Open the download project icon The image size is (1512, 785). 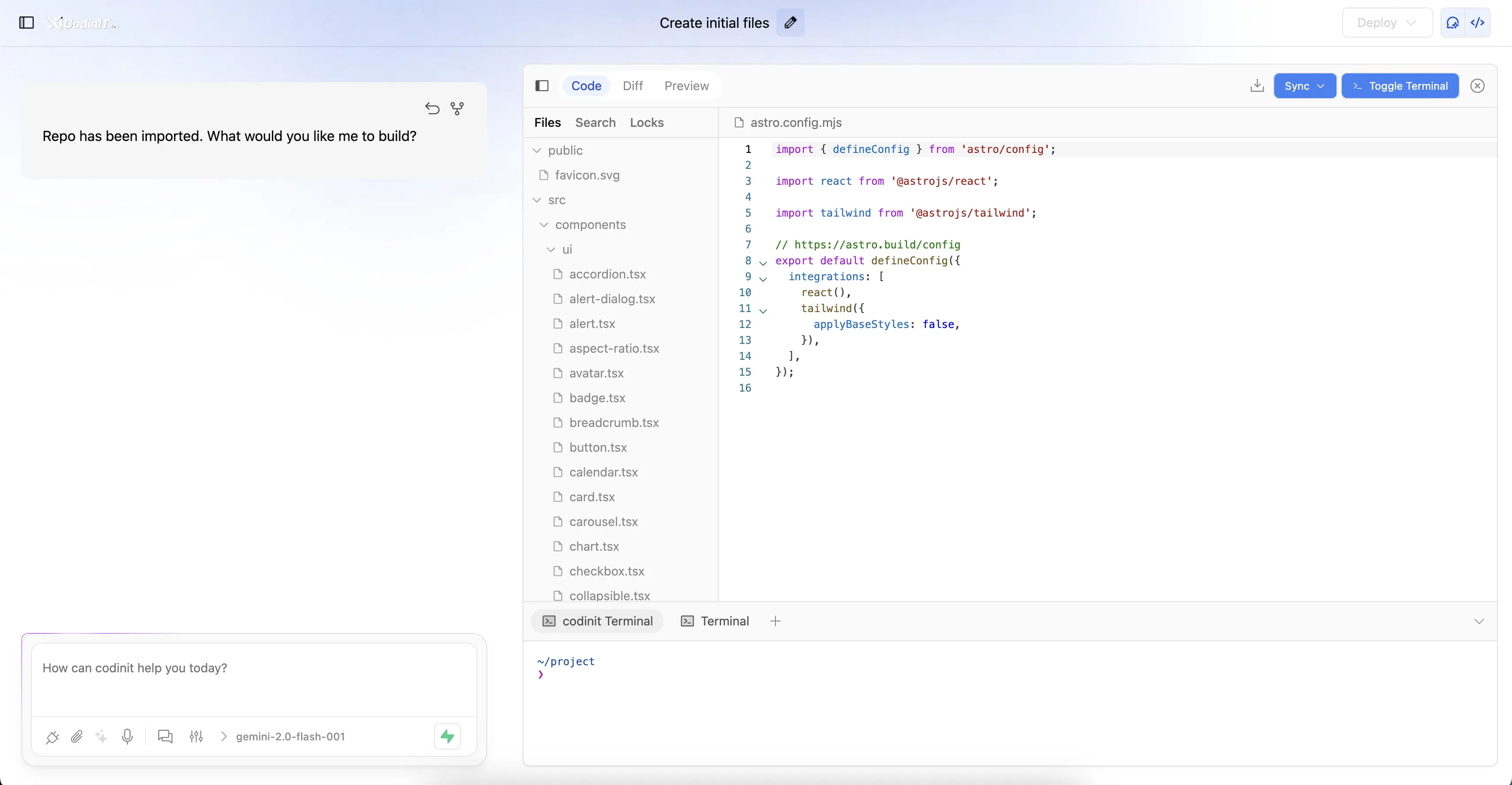(x=1256, y=86)
